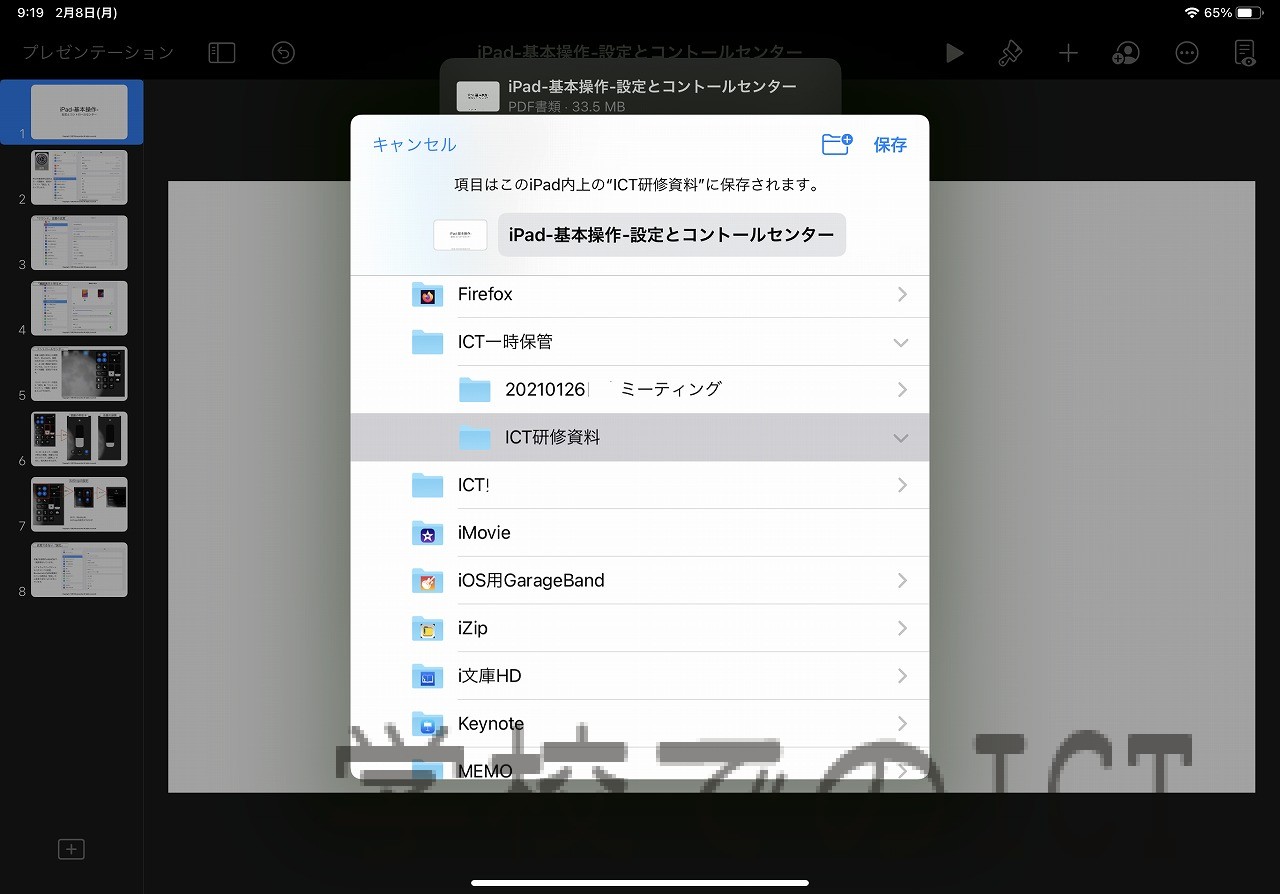Viewport: 1280px width, 894px height.
Task: Select the i文庫HD folder
Action: click(x=640, y=676)
